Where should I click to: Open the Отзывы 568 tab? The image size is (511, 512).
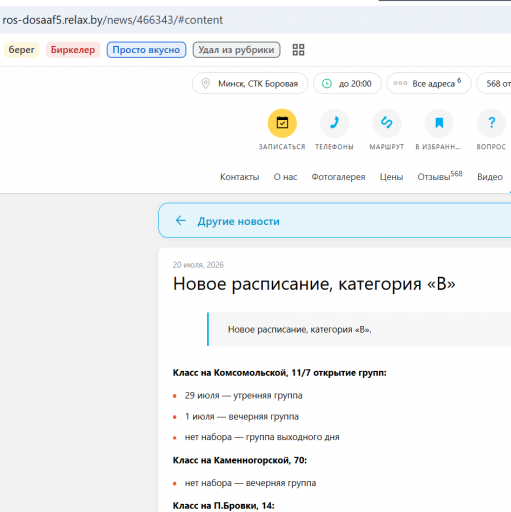click(440, 176)
